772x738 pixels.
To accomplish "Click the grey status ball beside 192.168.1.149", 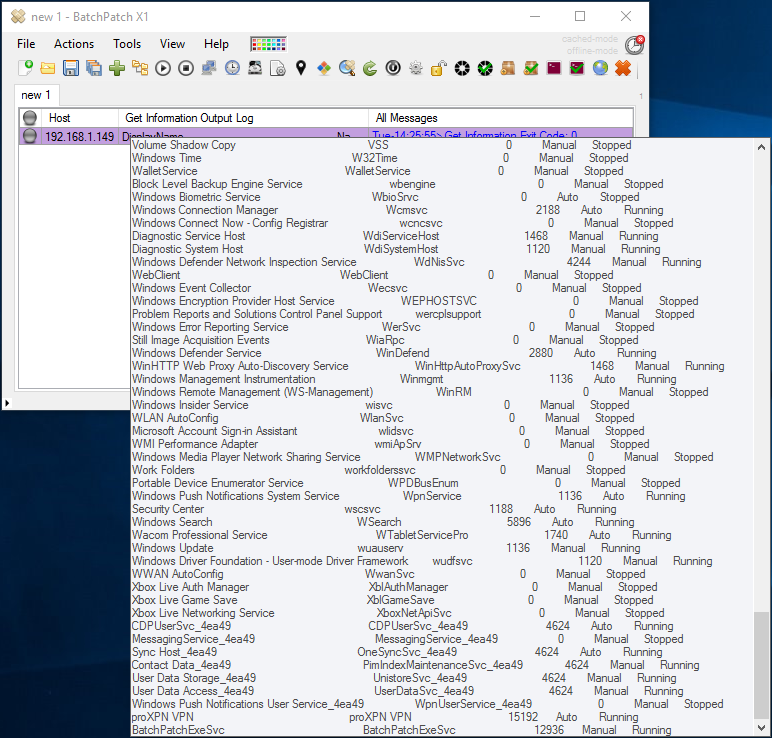I will pos(30,136).
